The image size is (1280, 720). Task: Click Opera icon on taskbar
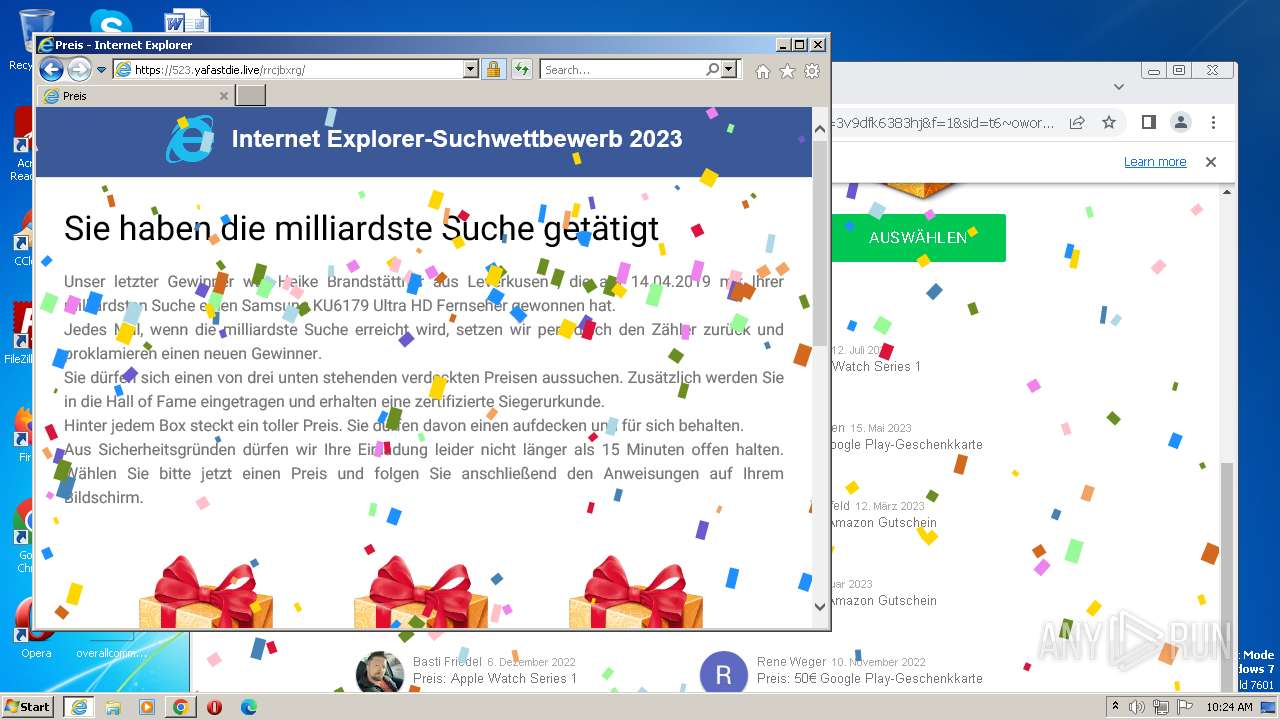[x=214, y=707]
